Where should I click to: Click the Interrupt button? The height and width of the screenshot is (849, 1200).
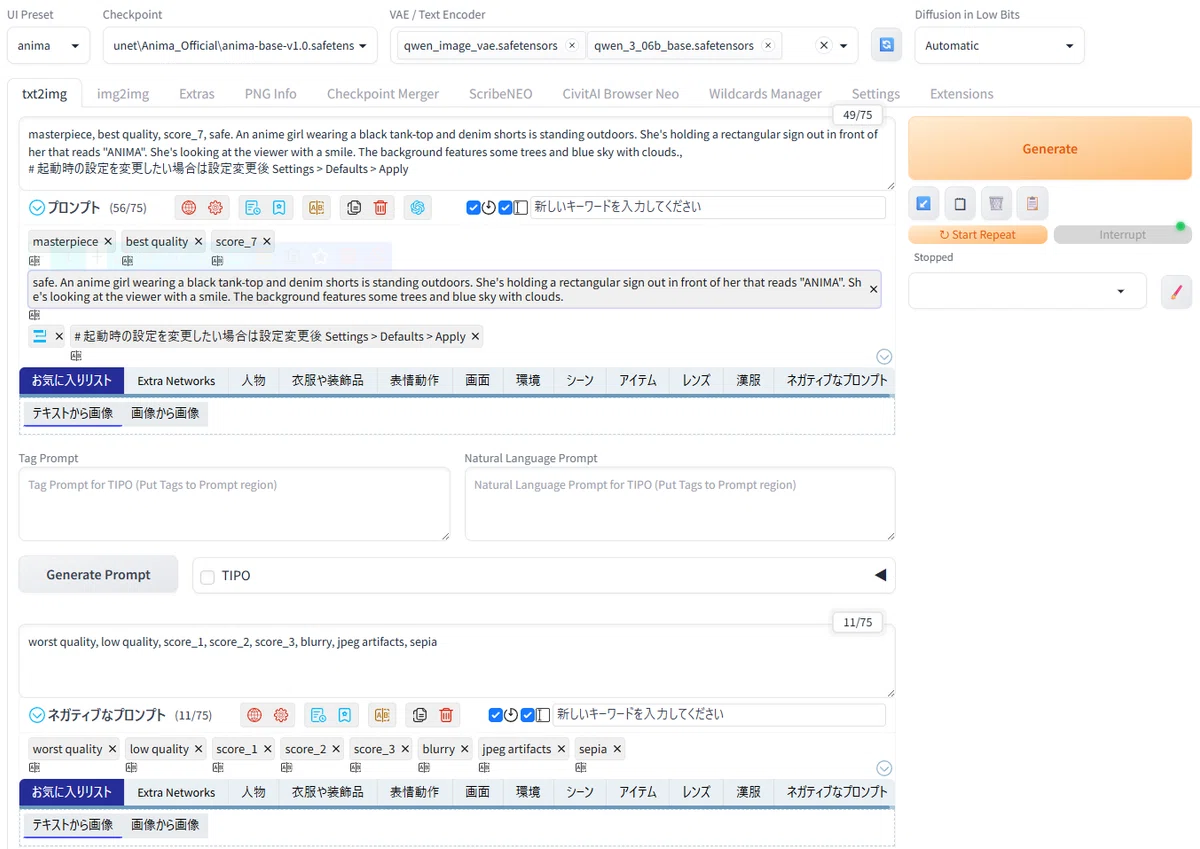(x=1122, y=235)
